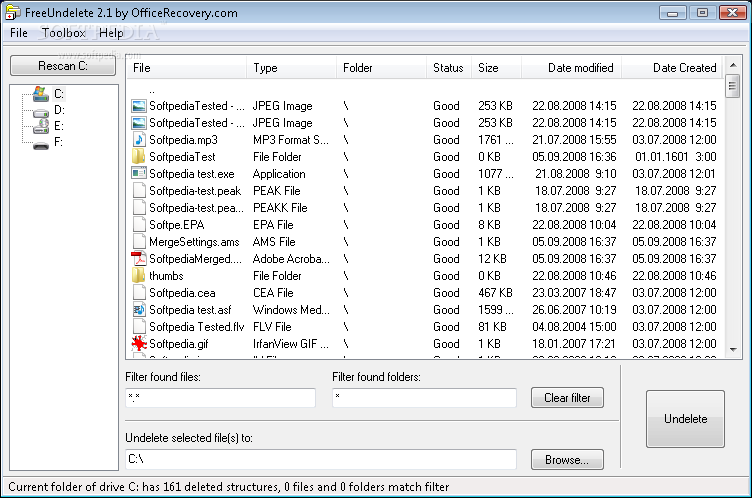This screenshot has width=752, height=498.
Task: Sort by Date modified column header
Action: click(572, 68)
